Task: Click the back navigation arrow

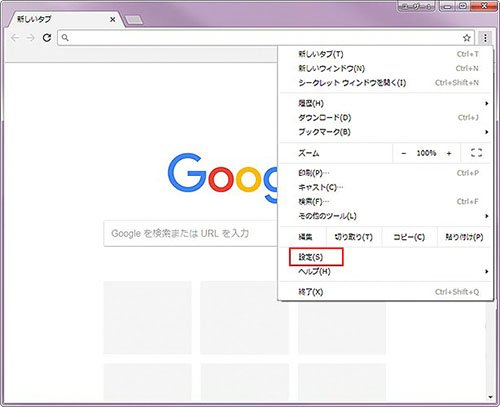Action: tap(15, 38)
